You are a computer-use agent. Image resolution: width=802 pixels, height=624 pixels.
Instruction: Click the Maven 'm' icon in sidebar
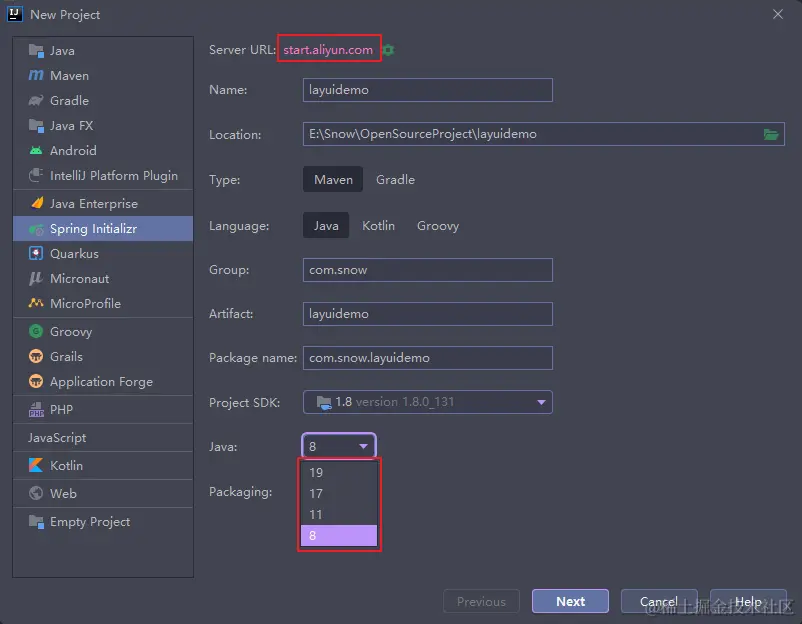click(x=36, y=75)
